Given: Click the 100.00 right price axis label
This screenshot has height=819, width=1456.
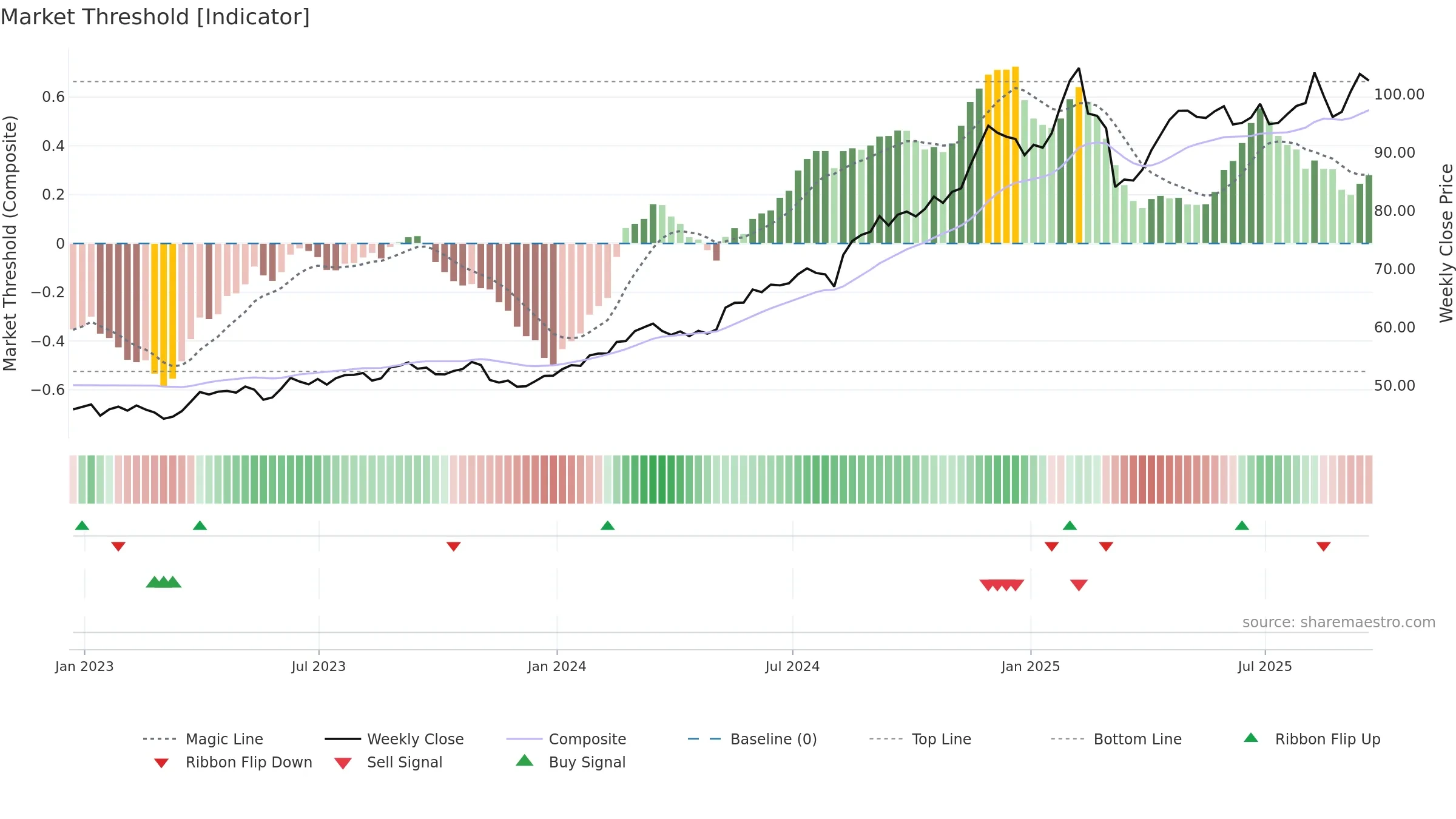Looking at the screenshot, I should (1399, 95).
